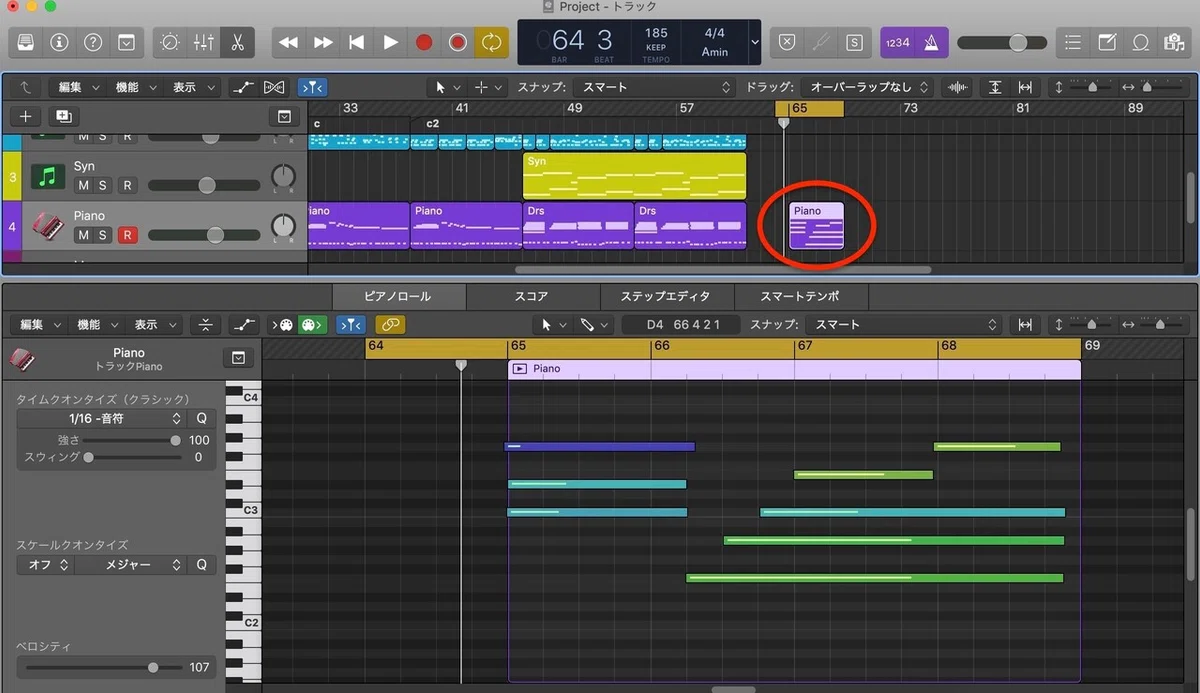The width and height of the screenshot is (1200, 693).
Task: Open the Note Pads icon
Action: click(x=1107, y=42)
